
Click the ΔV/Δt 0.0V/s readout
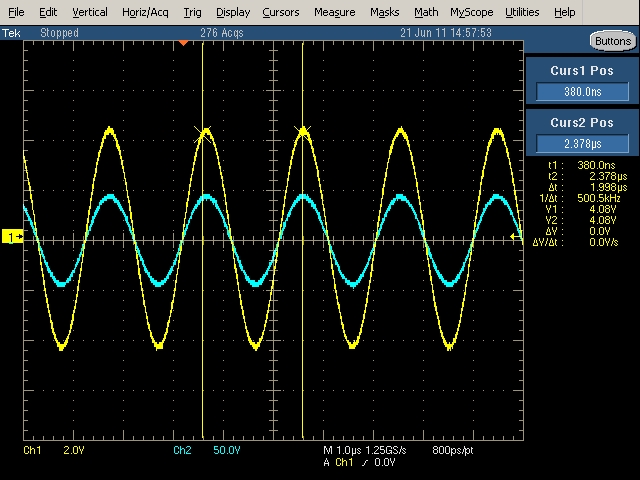click(x=576, y=242)
